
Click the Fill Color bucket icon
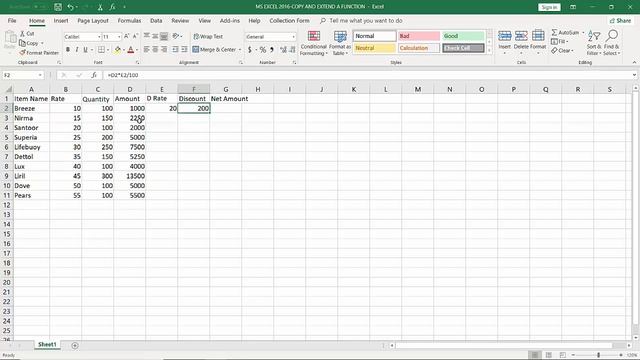click(x=118, y=50)
